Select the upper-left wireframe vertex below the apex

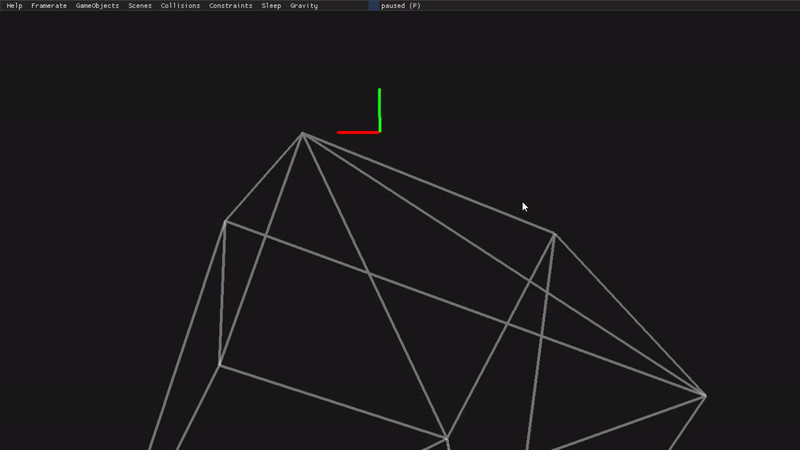(225, 221)
